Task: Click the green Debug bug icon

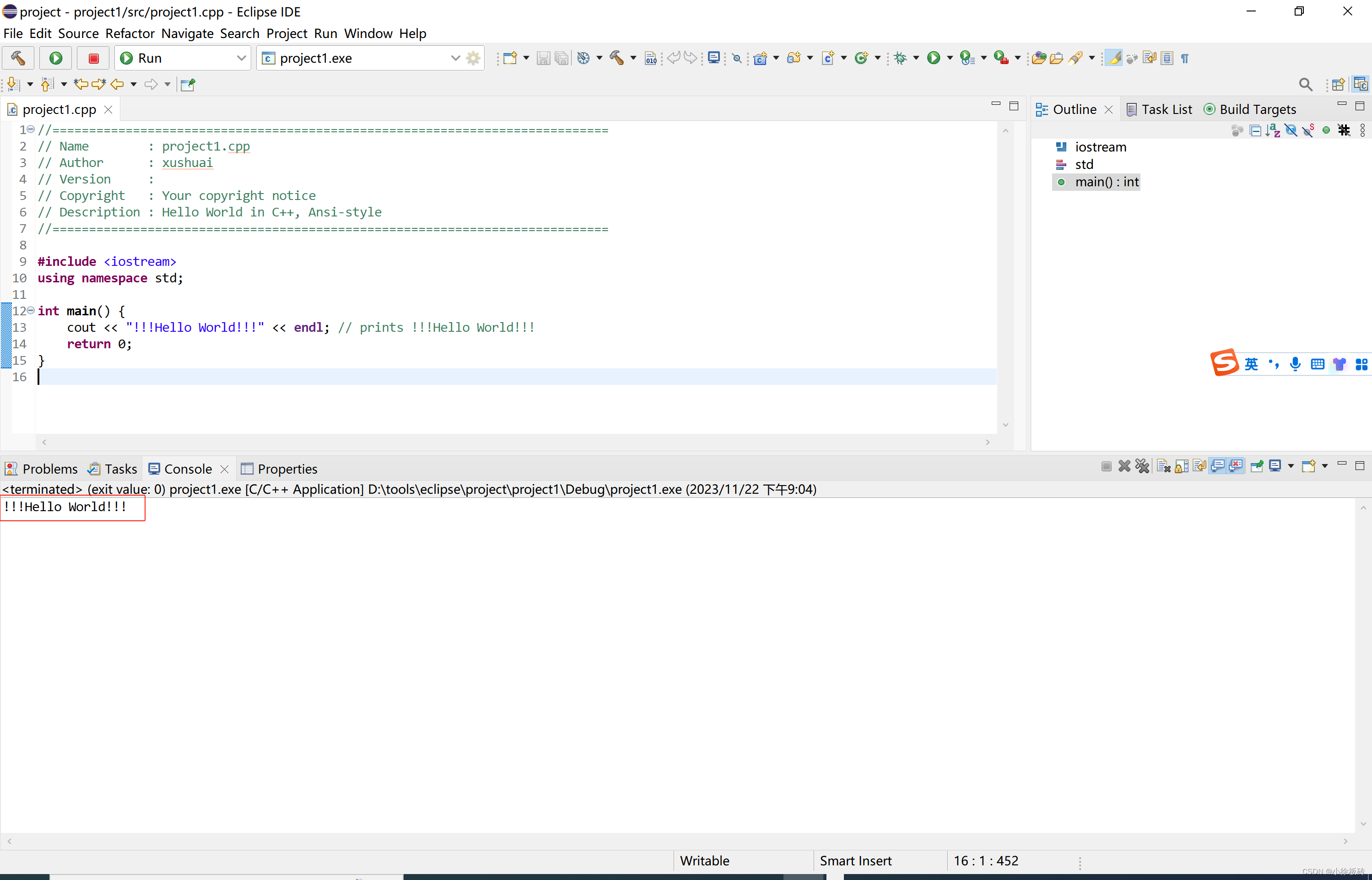Action: (901, 58)
